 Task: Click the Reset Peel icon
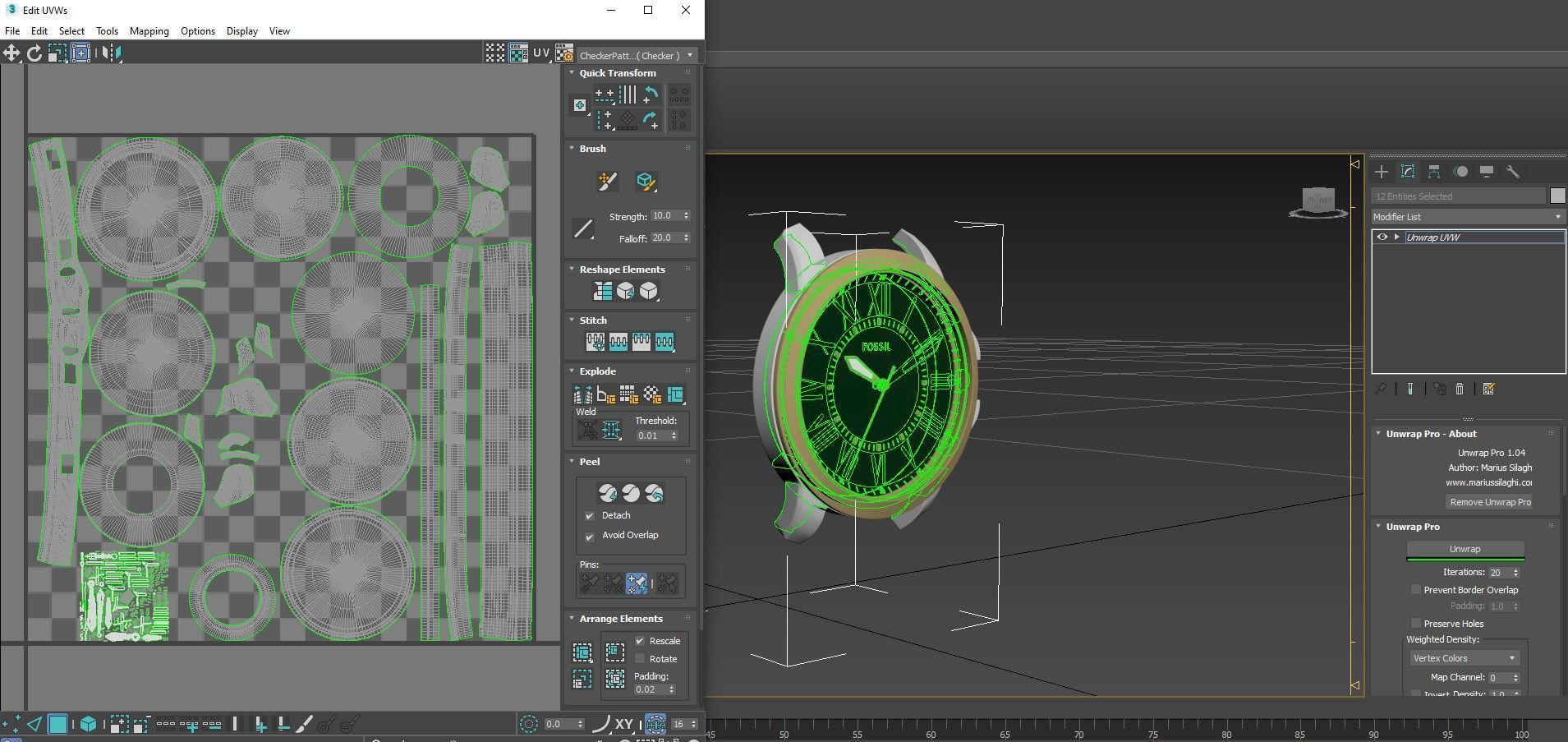[654, 493]
